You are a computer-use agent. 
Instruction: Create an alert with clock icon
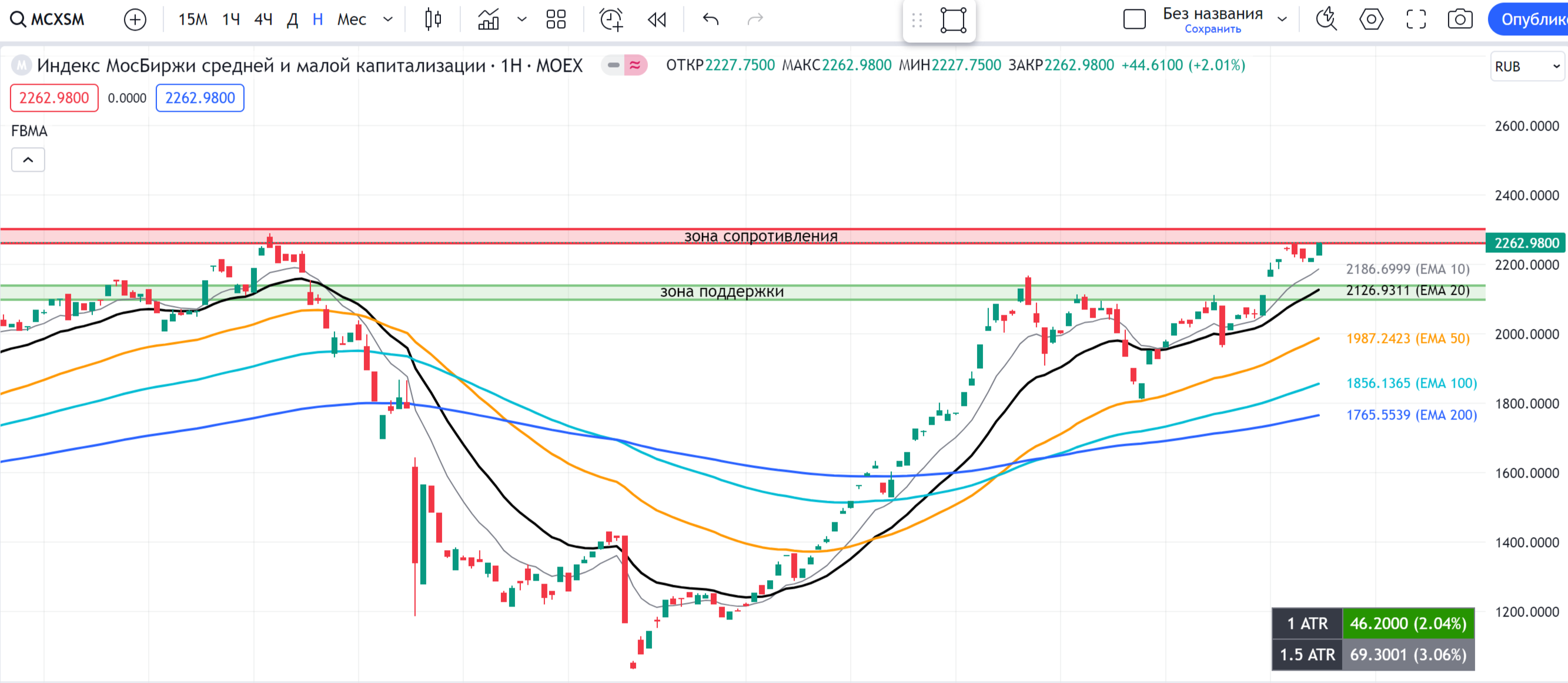click(611, 19)
